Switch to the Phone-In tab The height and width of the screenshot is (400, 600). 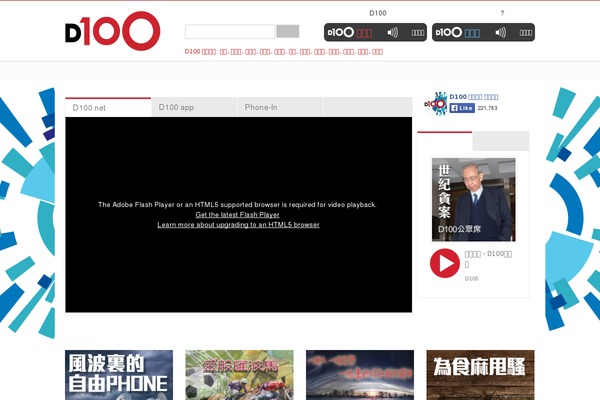(280, 107)
